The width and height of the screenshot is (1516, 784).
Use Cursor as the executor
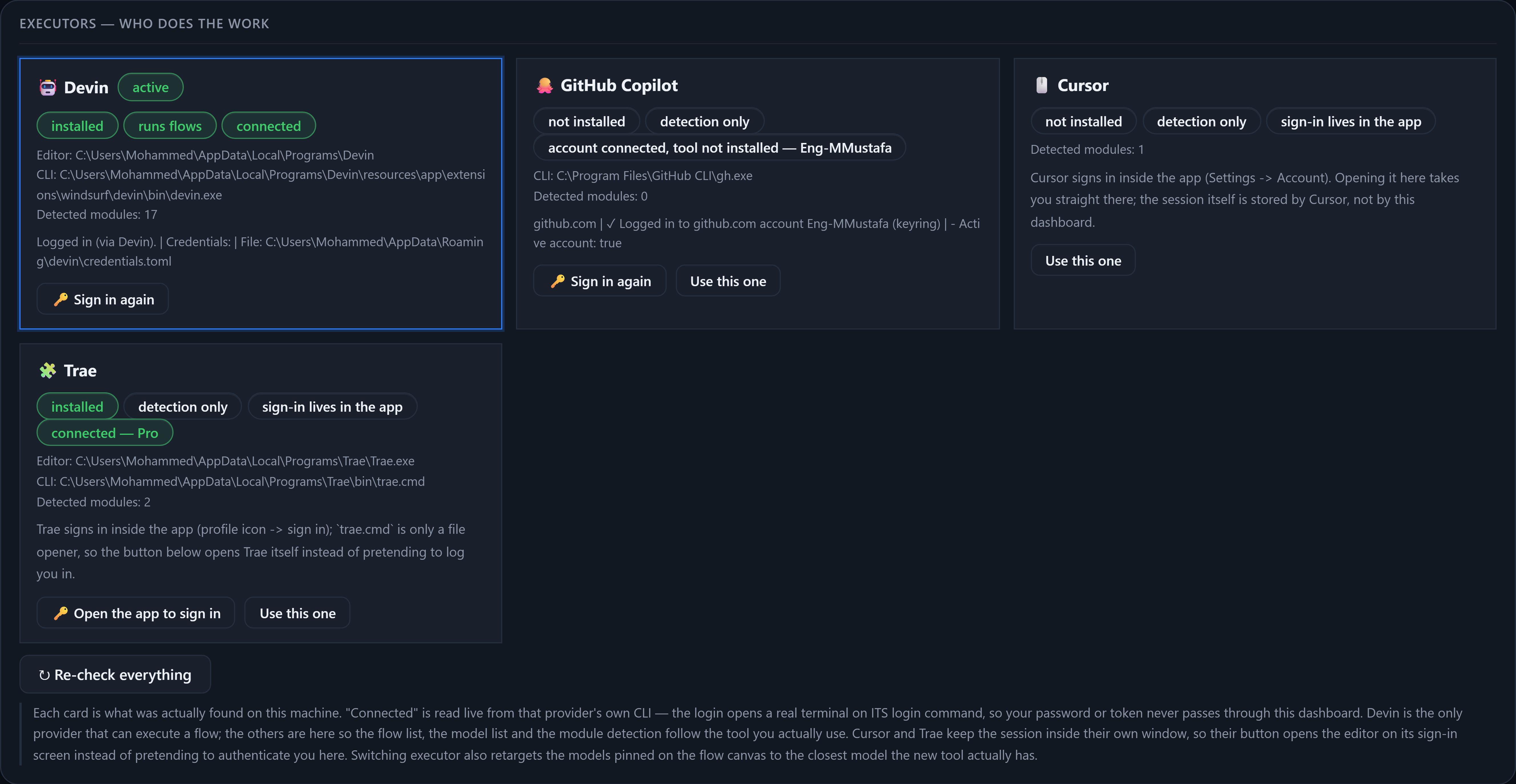1083,260
